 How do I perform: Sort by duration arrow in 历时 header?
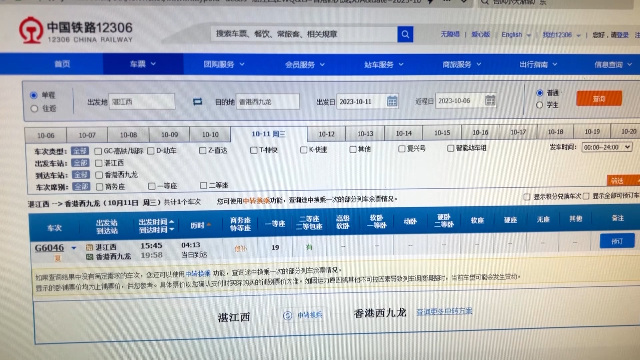209,225
